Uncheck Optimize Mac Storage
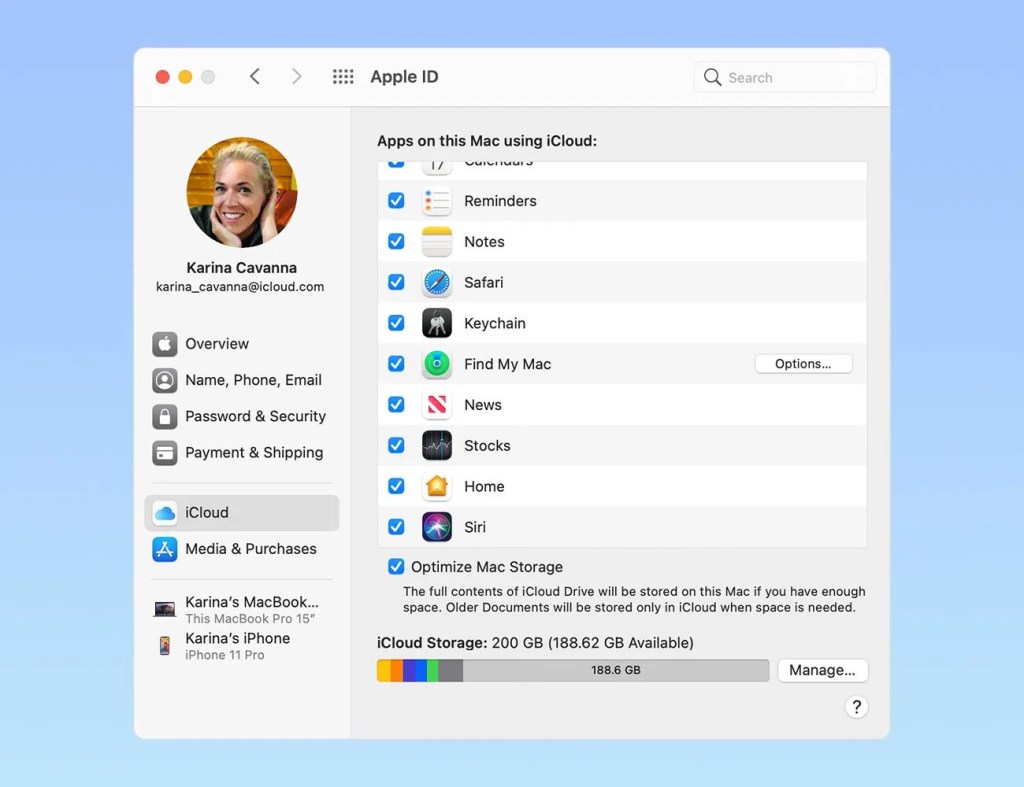 point(396,566)
